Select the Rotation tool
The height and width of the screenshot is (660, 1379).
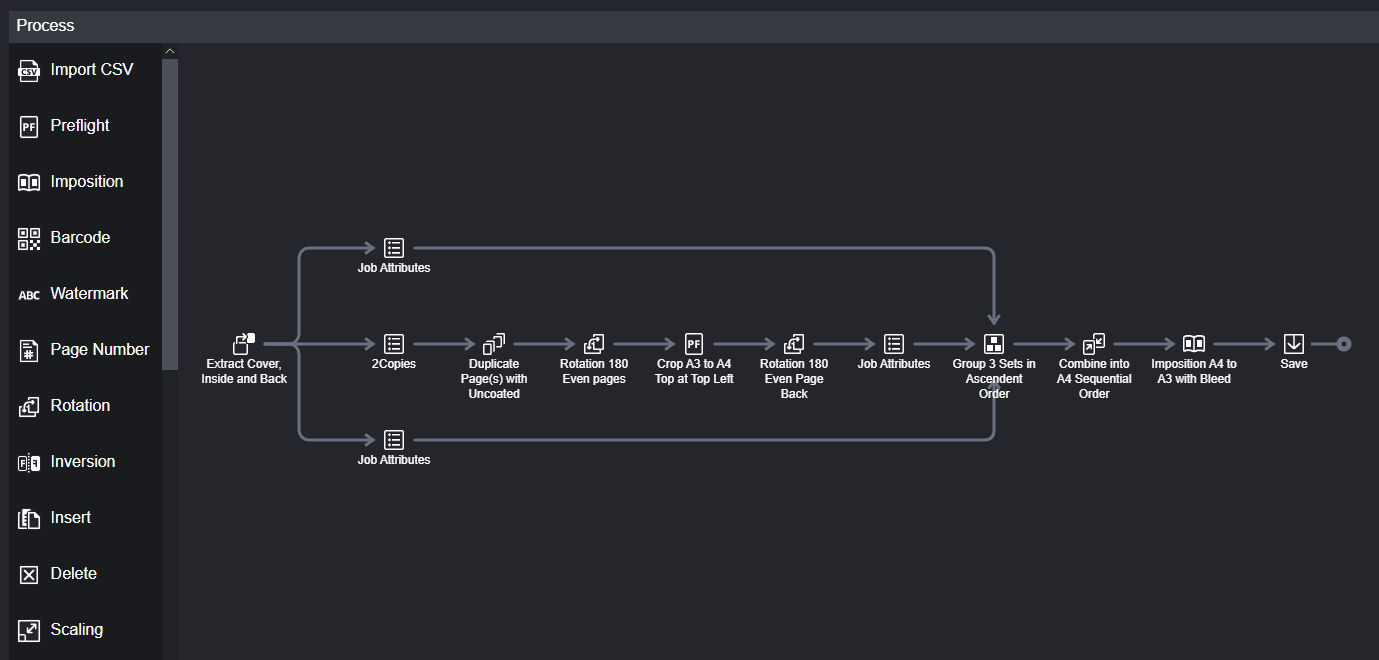[x=80, y=405]
